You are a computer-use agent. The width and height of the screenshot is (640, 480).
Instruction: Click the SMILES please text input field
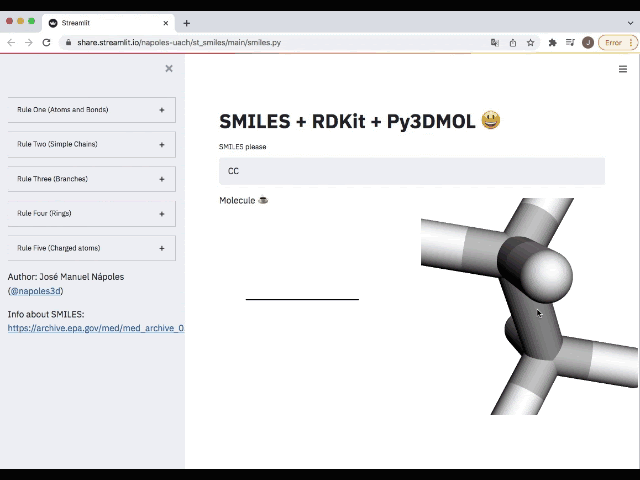click(x=411, y=171)
